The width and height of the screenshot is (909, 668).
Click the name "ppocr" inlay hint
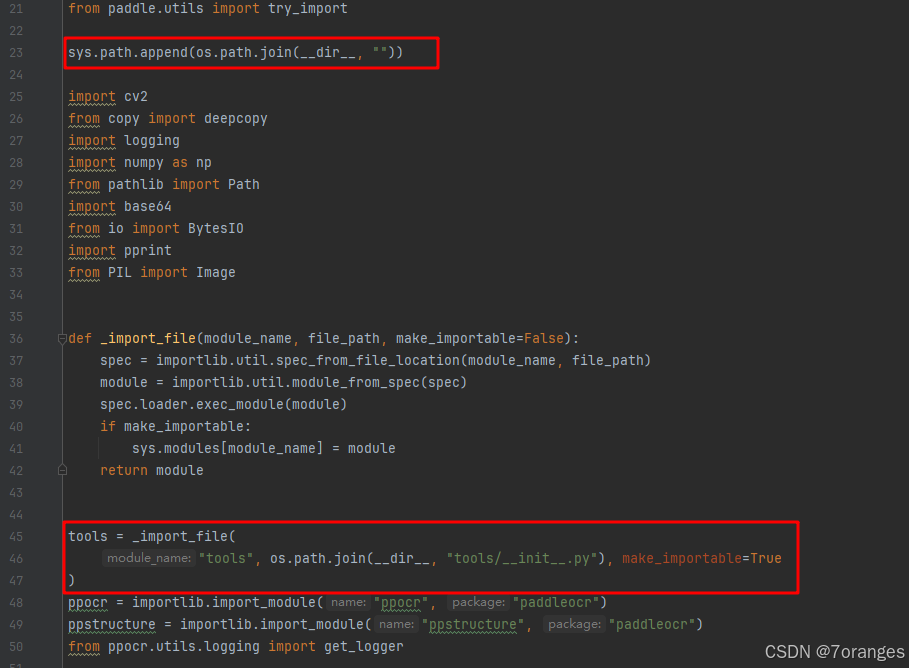point(349,602)
